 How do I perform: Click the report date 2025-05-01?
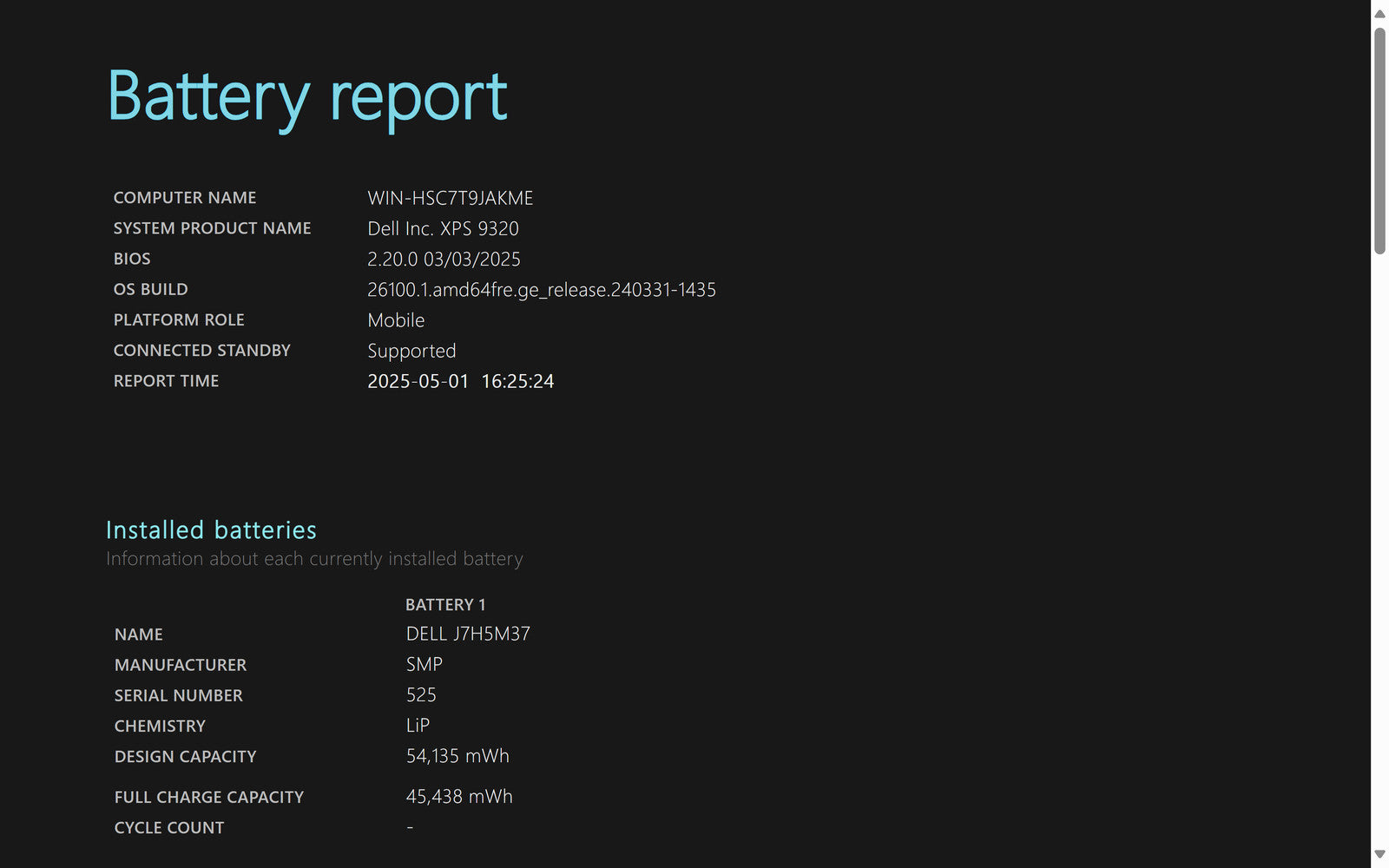(418, 381)
